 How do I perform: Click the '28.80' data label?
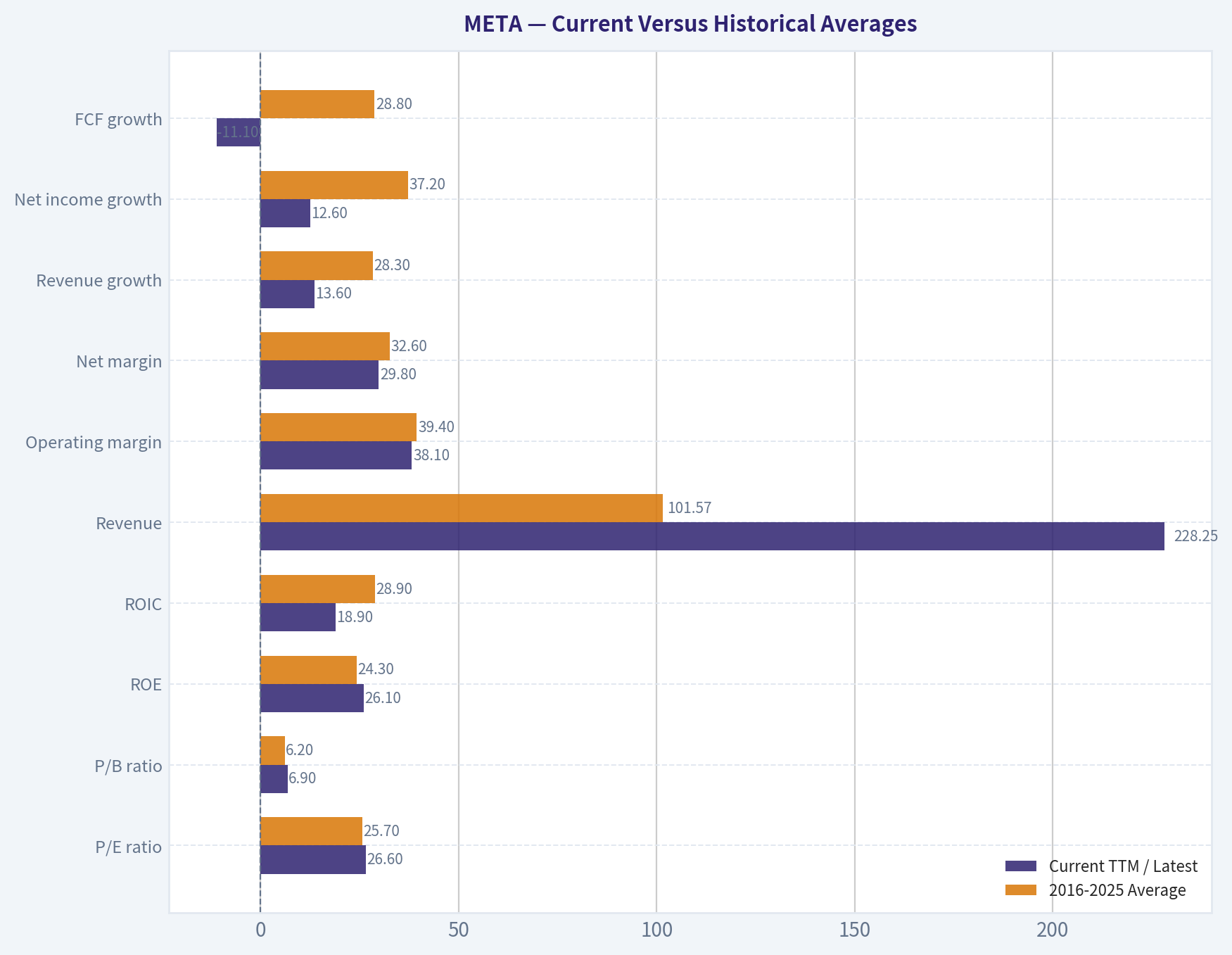click(x=394, y=104)
